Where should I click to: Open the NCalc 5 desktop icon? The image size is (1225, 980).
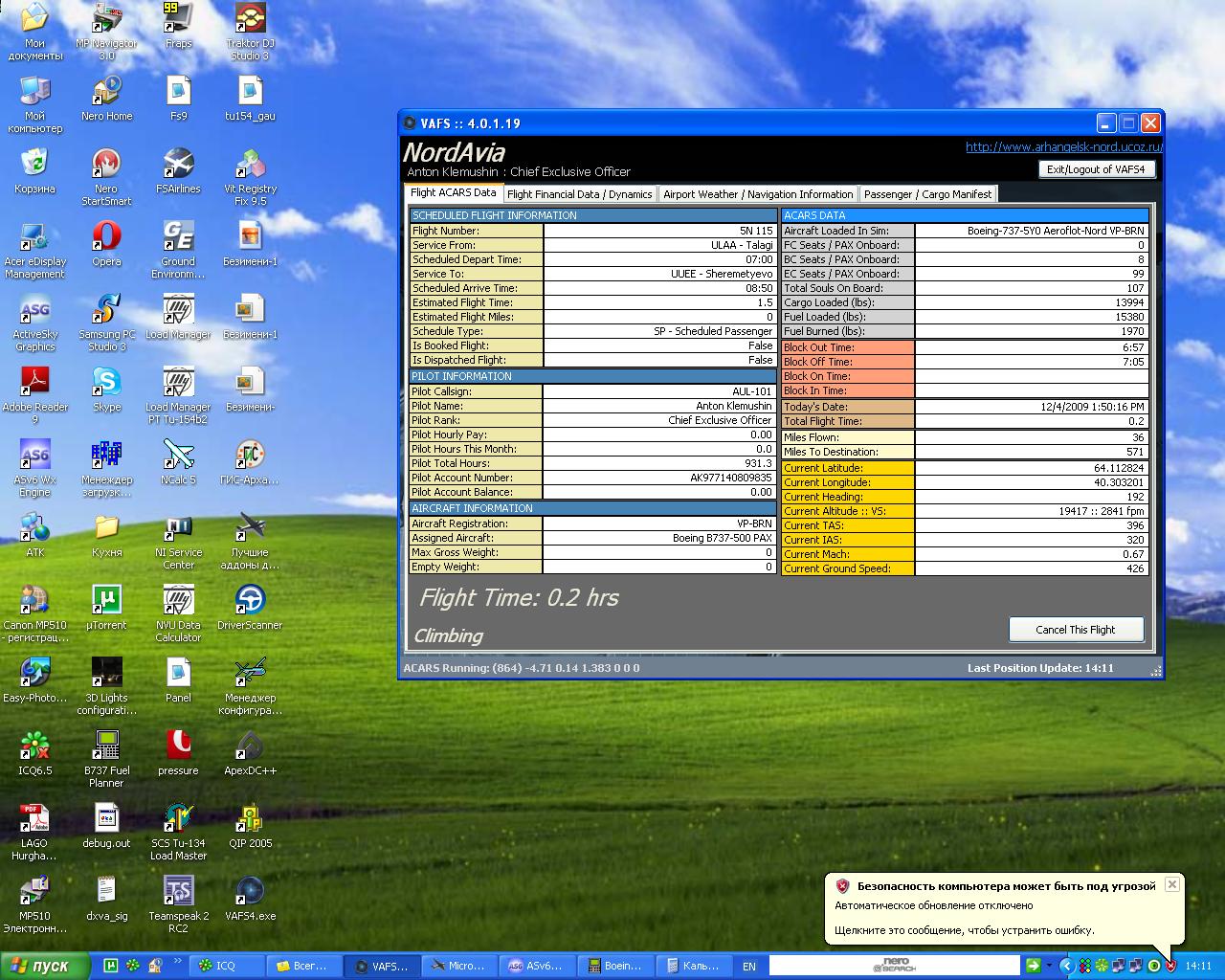(x=178, y=462)
